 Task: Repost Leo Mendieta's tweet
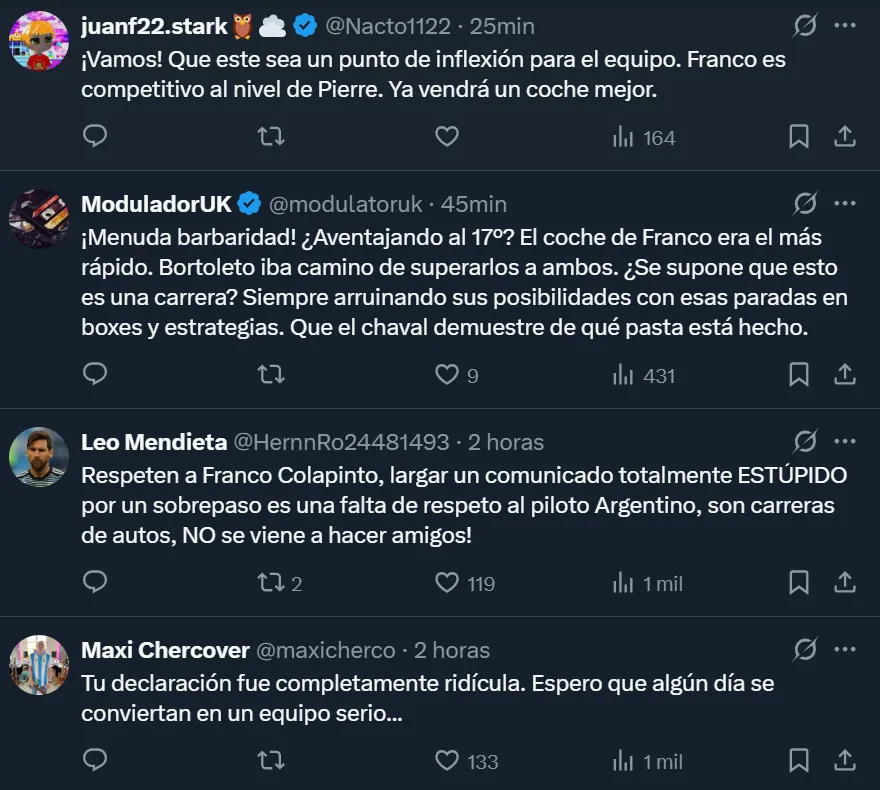[x=271, y=582]
